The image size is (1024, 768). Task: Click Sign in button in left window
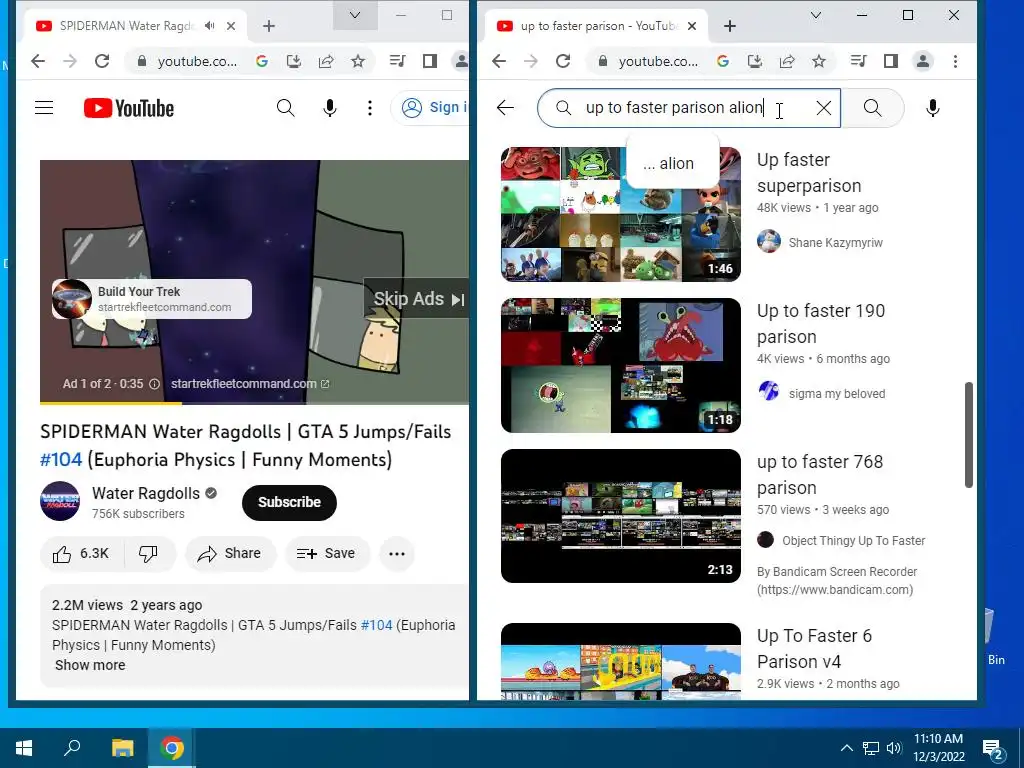(432, 108)
